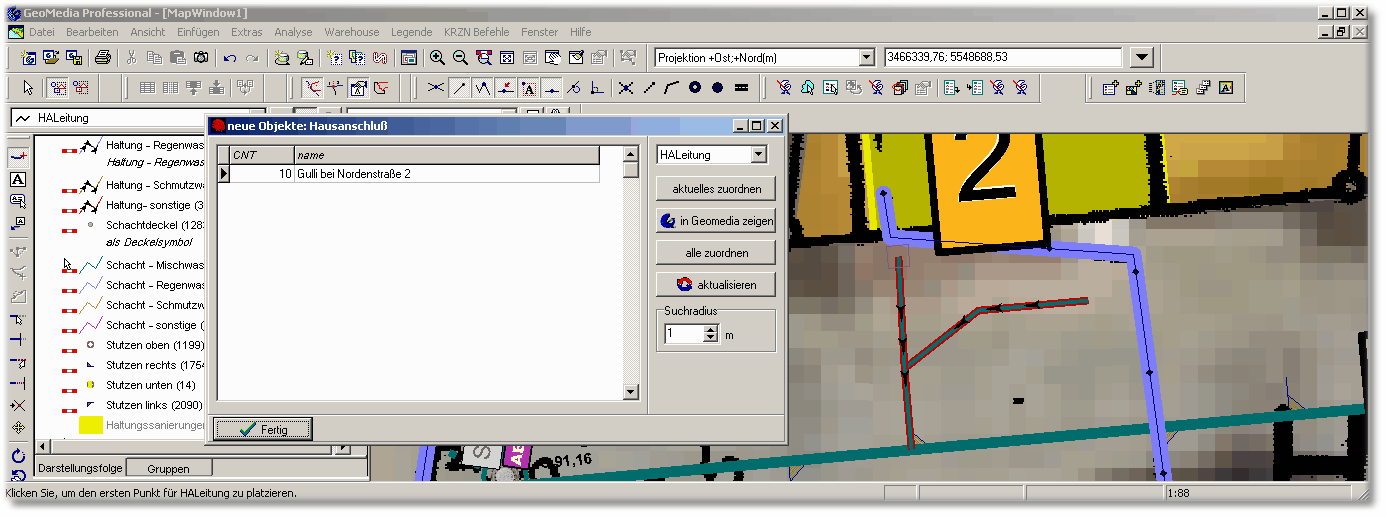This screenshot has height=517, width=1386.
Task: Click the Suchradius value input field
Action: [x=683, y=334]
